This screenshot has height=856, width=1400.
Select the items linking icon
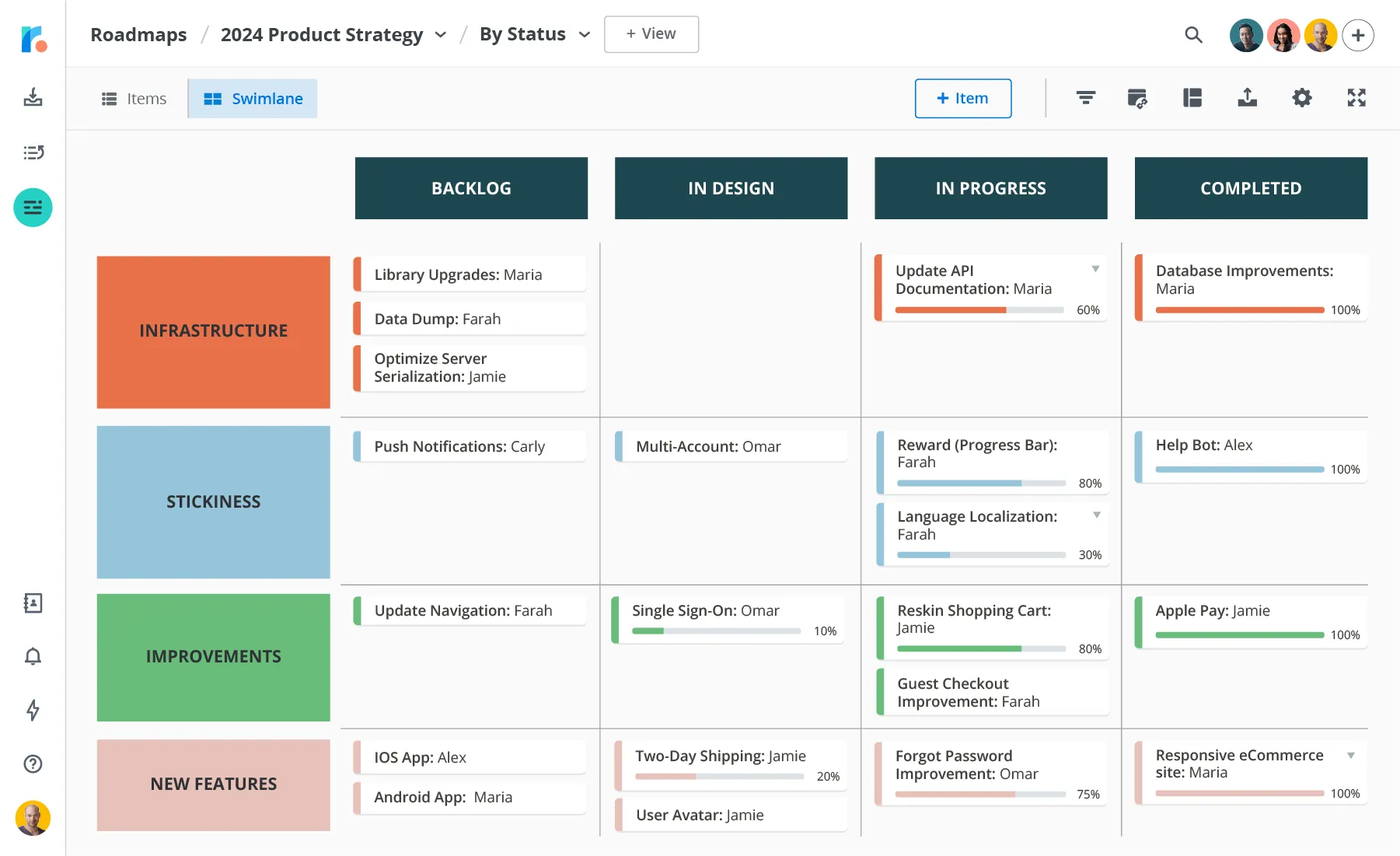coord(1137,98)
